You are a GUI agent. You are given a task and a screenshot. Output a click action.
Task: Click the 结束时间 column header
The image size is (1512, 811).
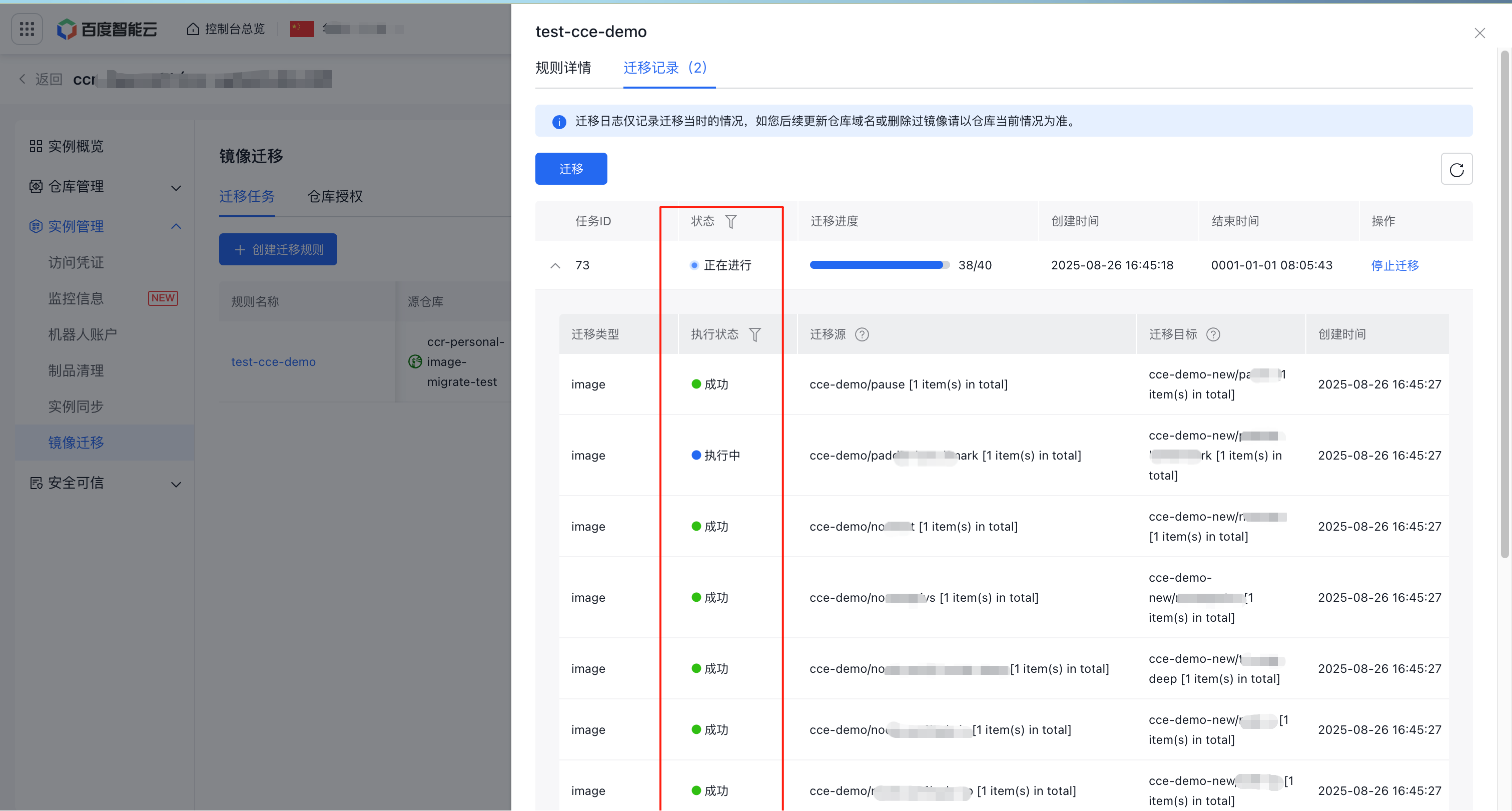pyautogui.click(x=1235, y=221)
